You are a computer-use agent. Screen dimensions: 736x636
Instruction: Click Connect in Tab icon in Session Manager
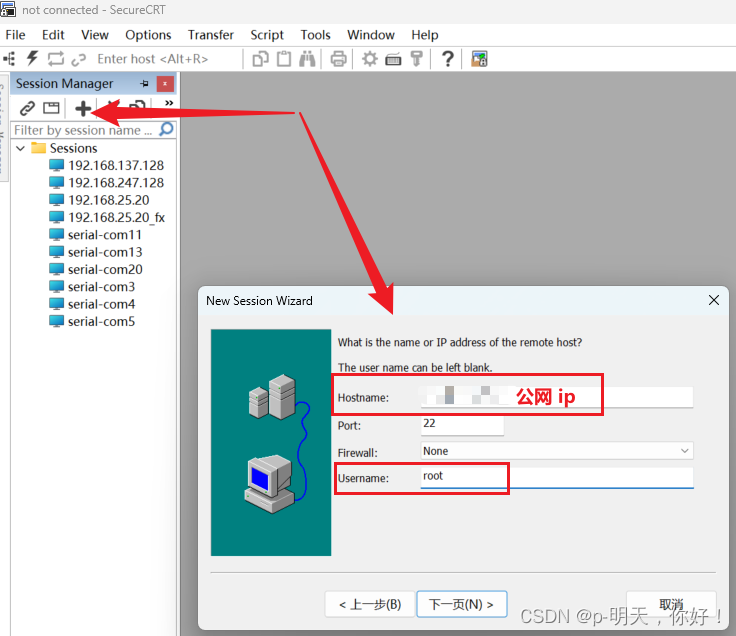point(51,108)
